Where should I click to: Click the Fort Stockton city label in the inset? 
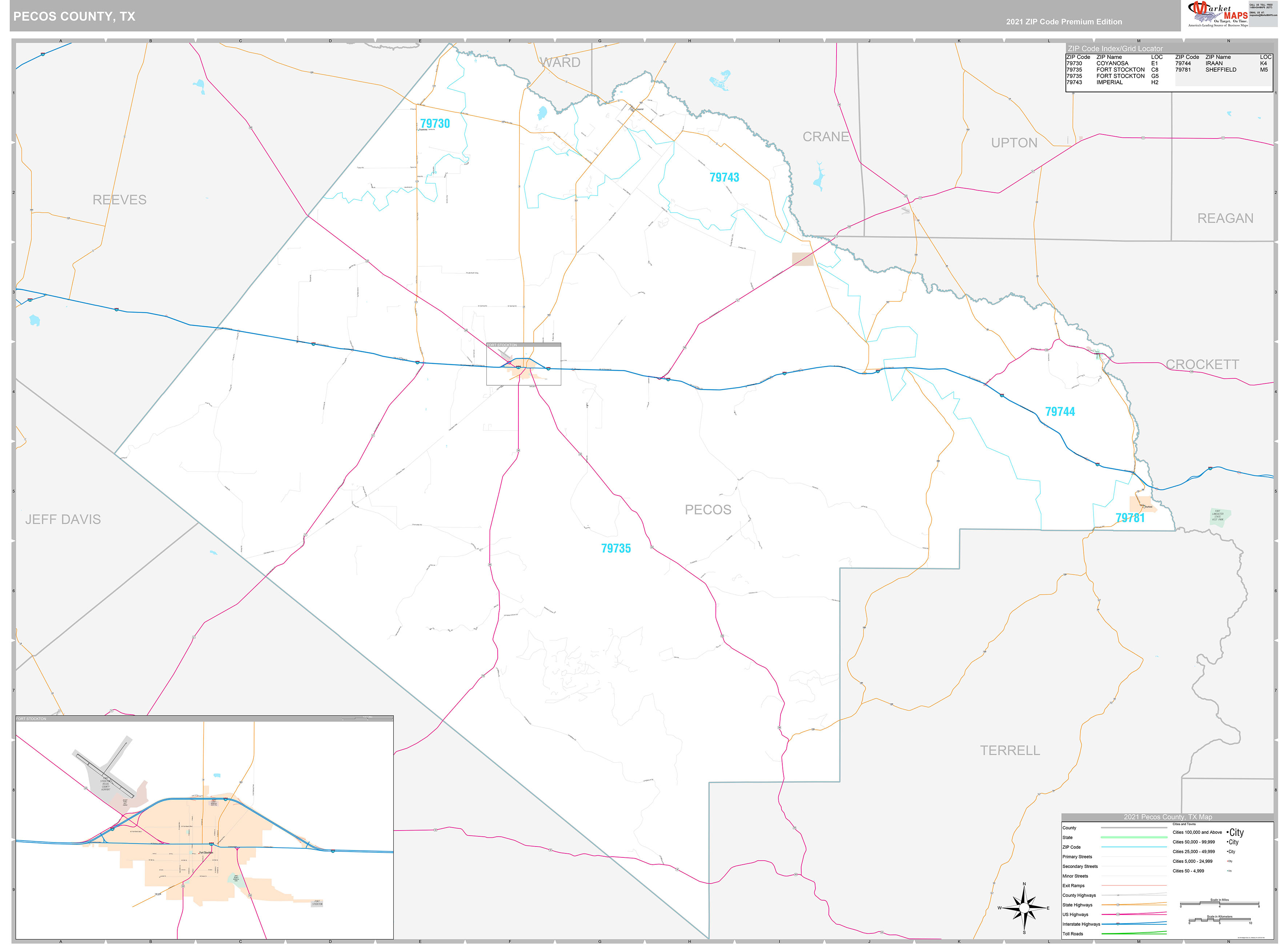(x=206, y=853)
